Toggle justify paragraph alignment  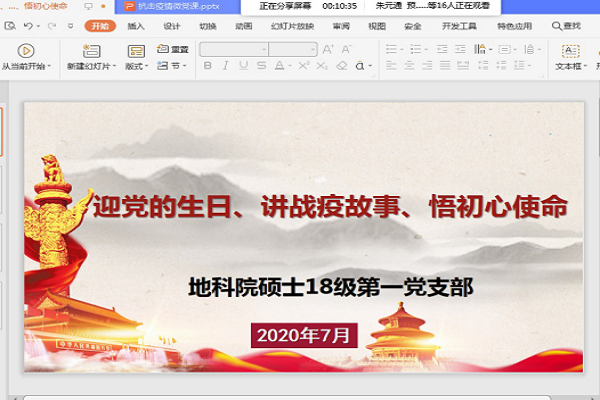(445, 66)
